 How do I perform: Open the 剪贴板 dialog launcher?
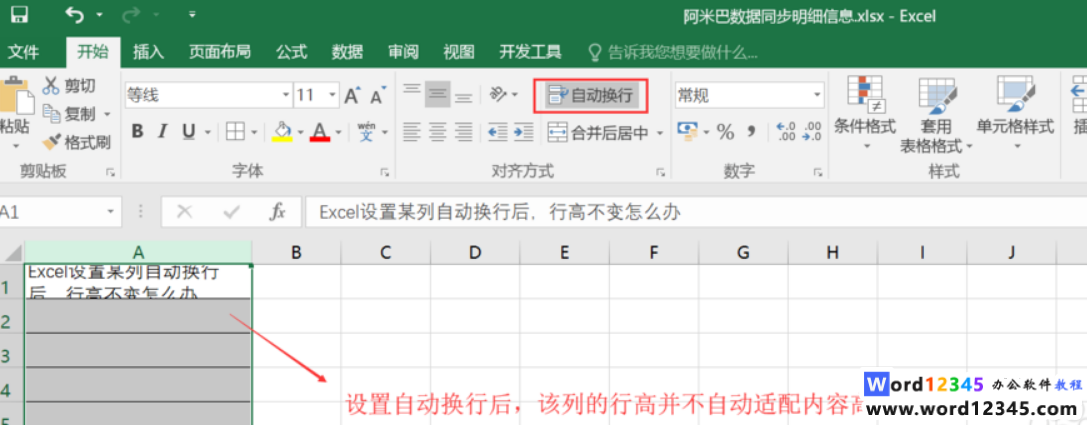click(x=110, y=173)
